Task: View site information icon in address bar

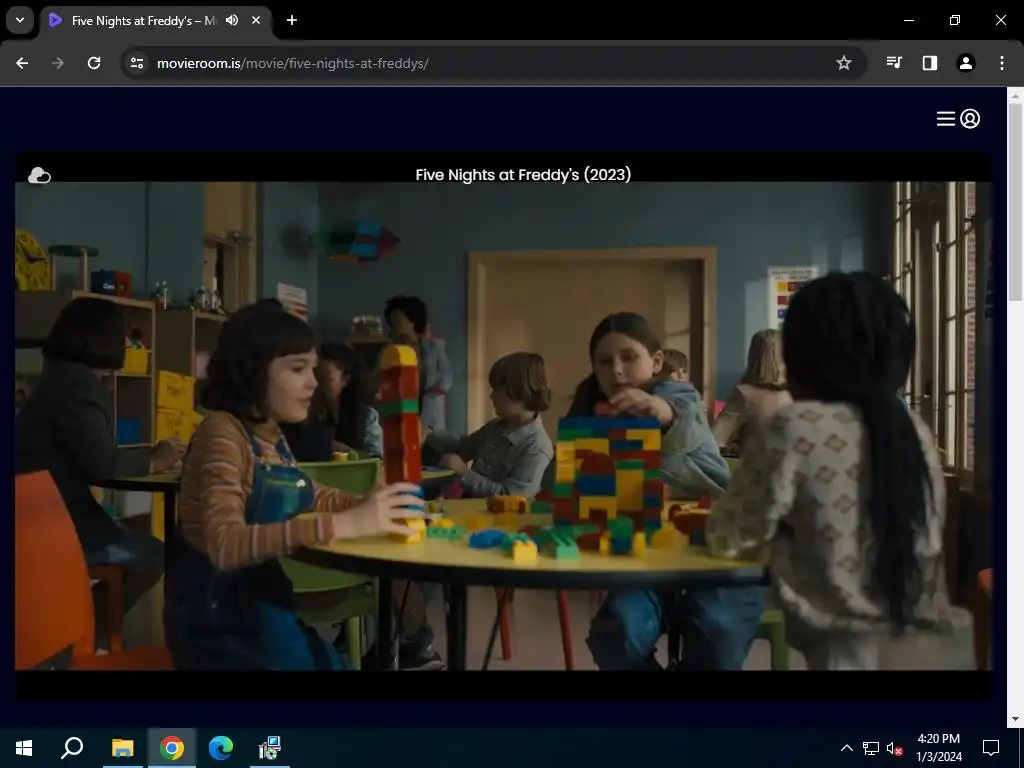Action: point(137,63)
